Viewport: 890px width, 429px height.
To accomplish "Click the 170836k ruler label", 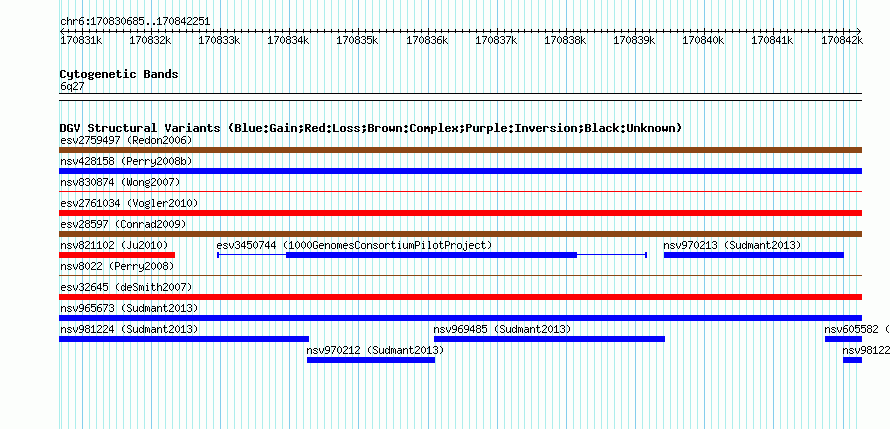I will click(x=427, y=40).
